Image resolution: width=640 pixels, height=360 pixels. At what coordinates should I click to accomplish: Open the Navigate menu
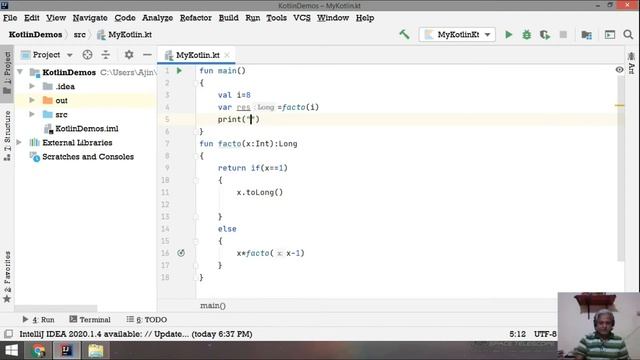tap(90, 18)
